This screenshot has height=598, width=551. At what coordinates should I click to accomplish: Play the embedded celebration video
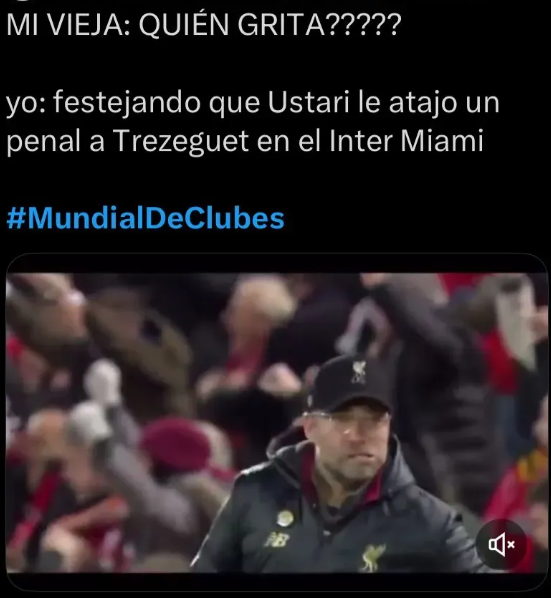277,422
